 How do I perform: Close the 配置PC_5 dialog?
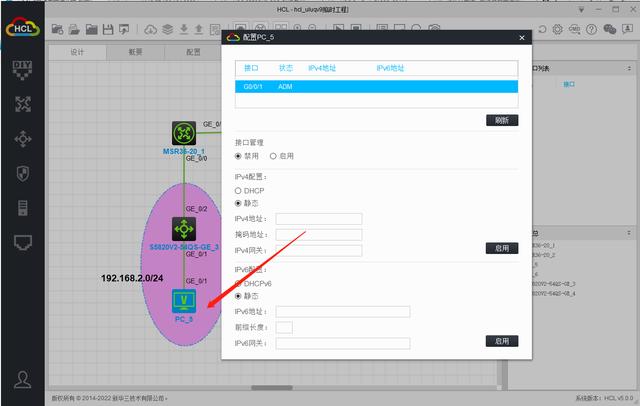(522, 38)
